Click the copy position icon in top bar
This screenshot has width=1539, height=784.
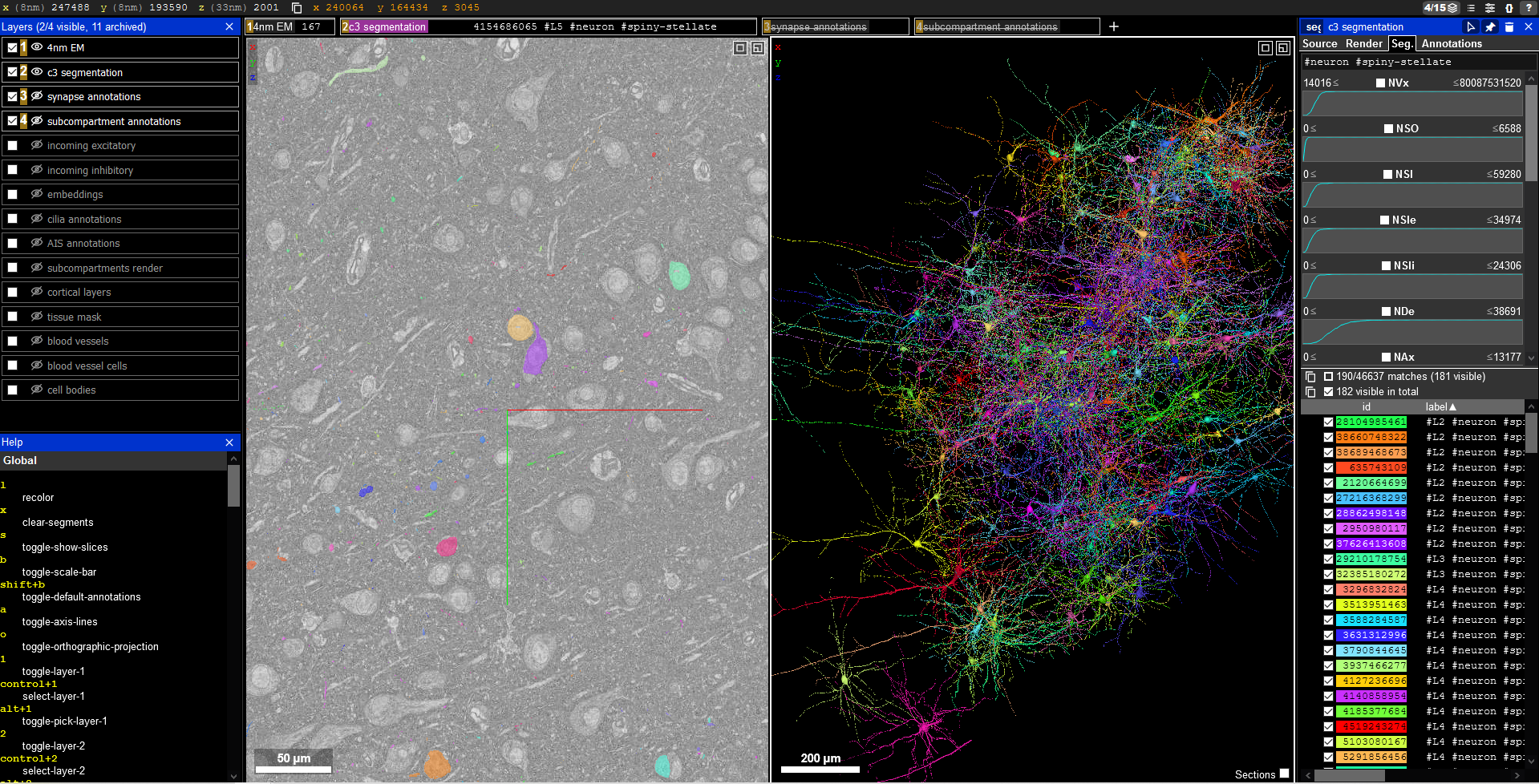pos(297,8)
